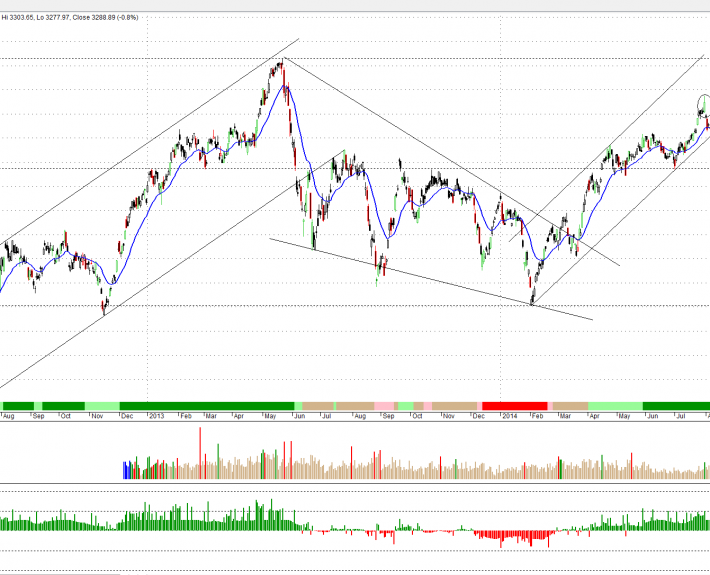Click the horizontal scrollbar thumb at the bottom left

point(58,573)
